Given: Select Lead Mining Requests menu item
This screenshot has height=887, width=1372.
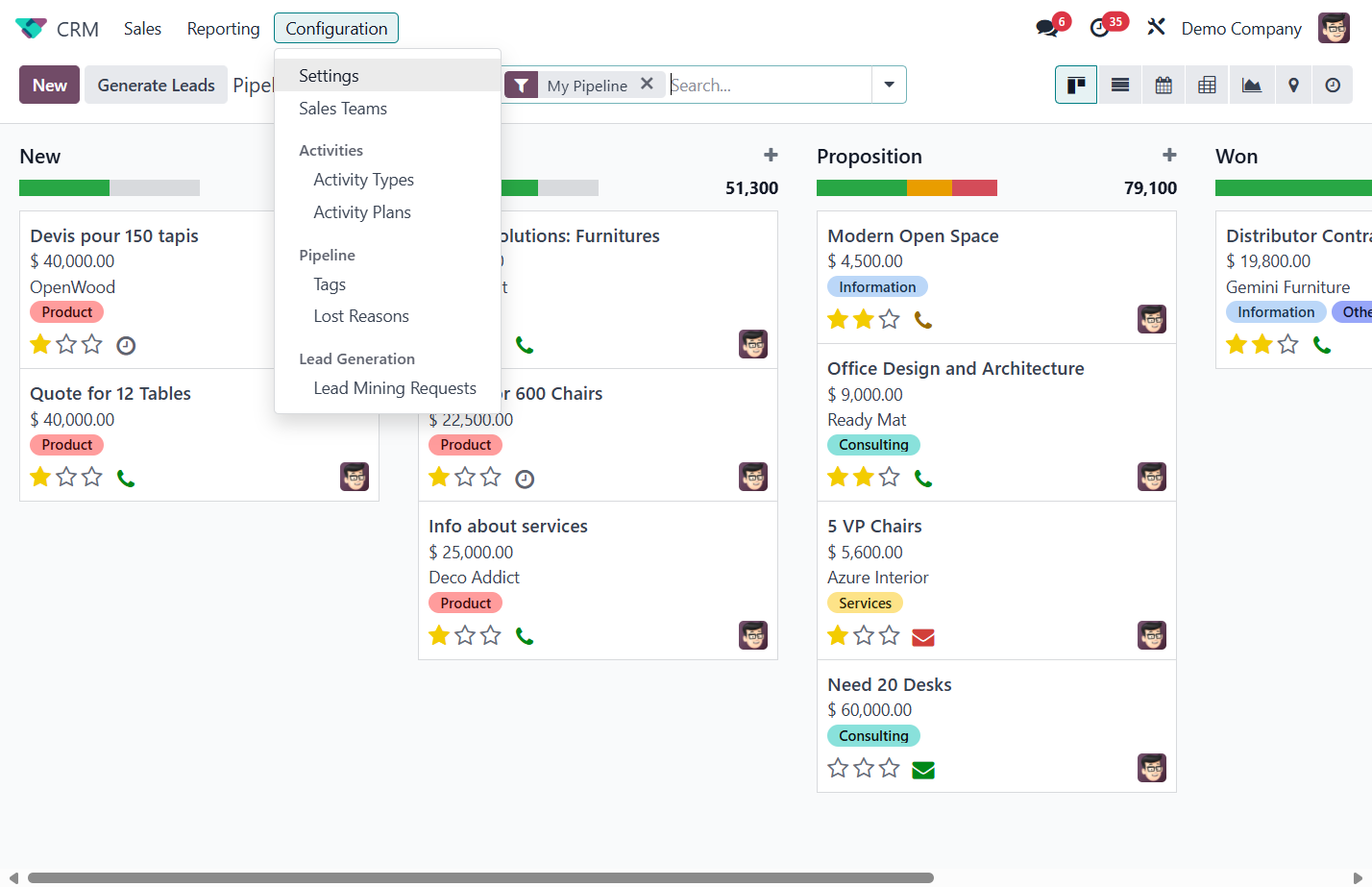Looking at the screenshot, I should tap(388, 388).
